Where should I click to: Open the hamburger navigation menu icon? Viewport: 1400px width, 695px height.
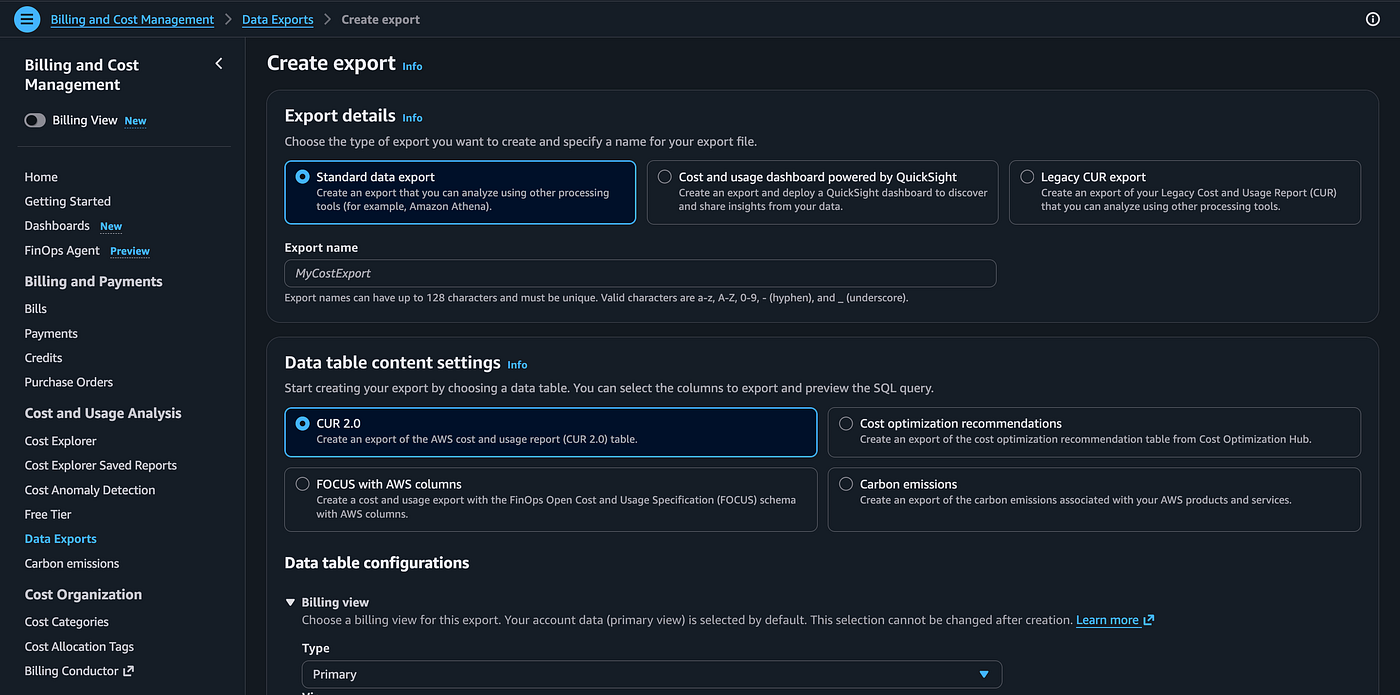[27, 19]
